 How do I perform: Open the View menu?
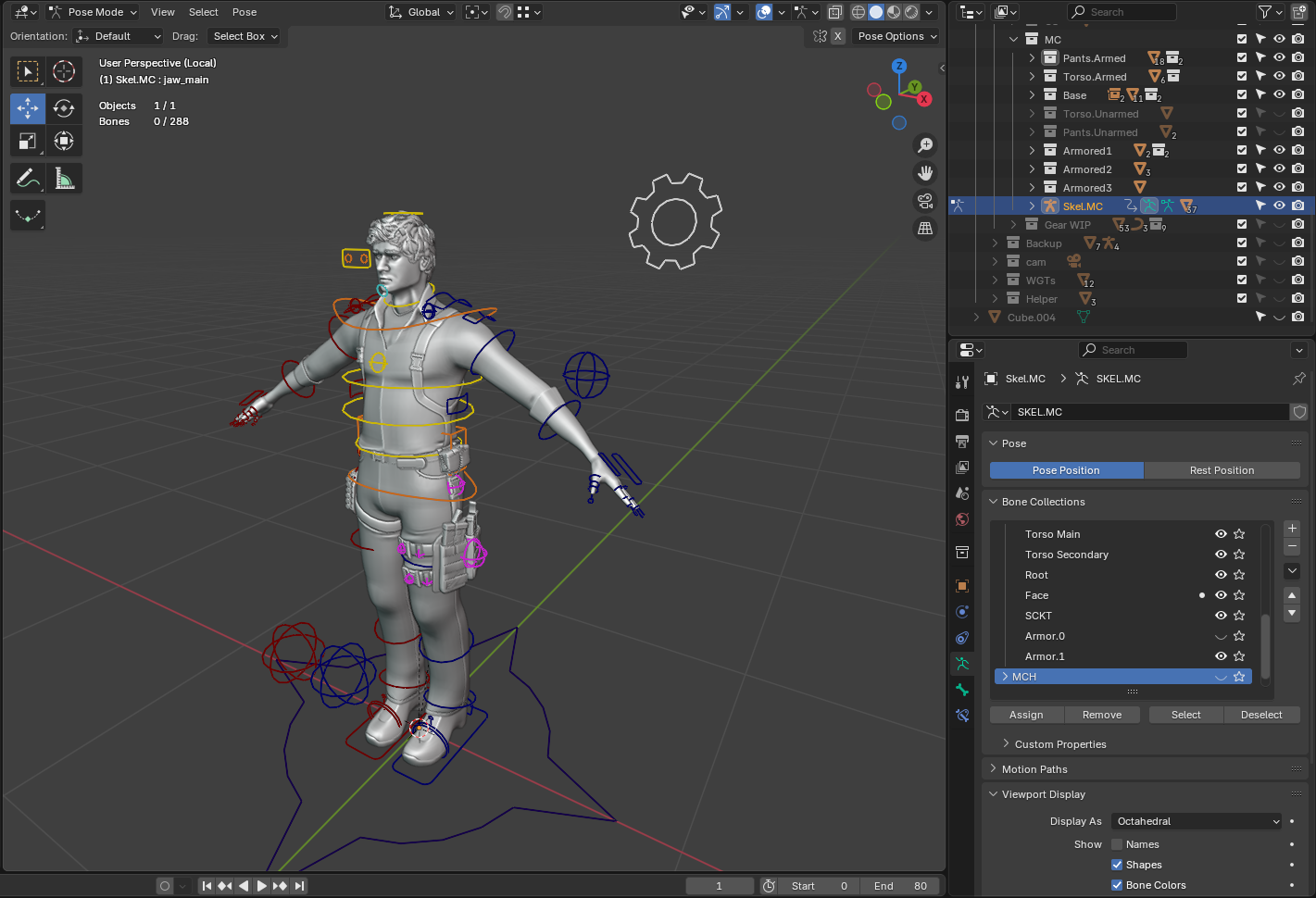coord(163,12)
